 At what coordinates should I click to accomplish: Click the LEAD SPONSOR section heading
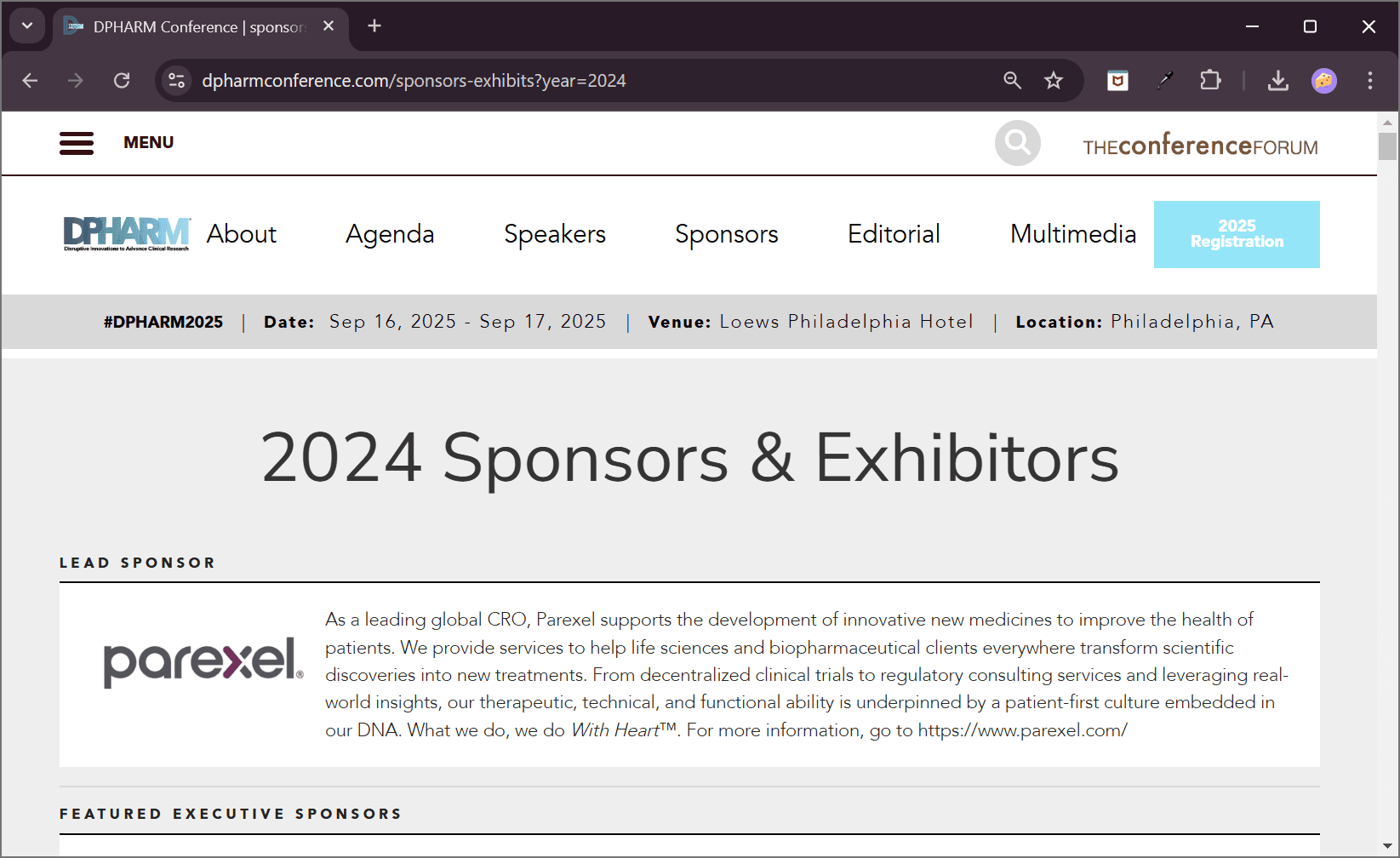pyautogui.click(x=138, y=563)
